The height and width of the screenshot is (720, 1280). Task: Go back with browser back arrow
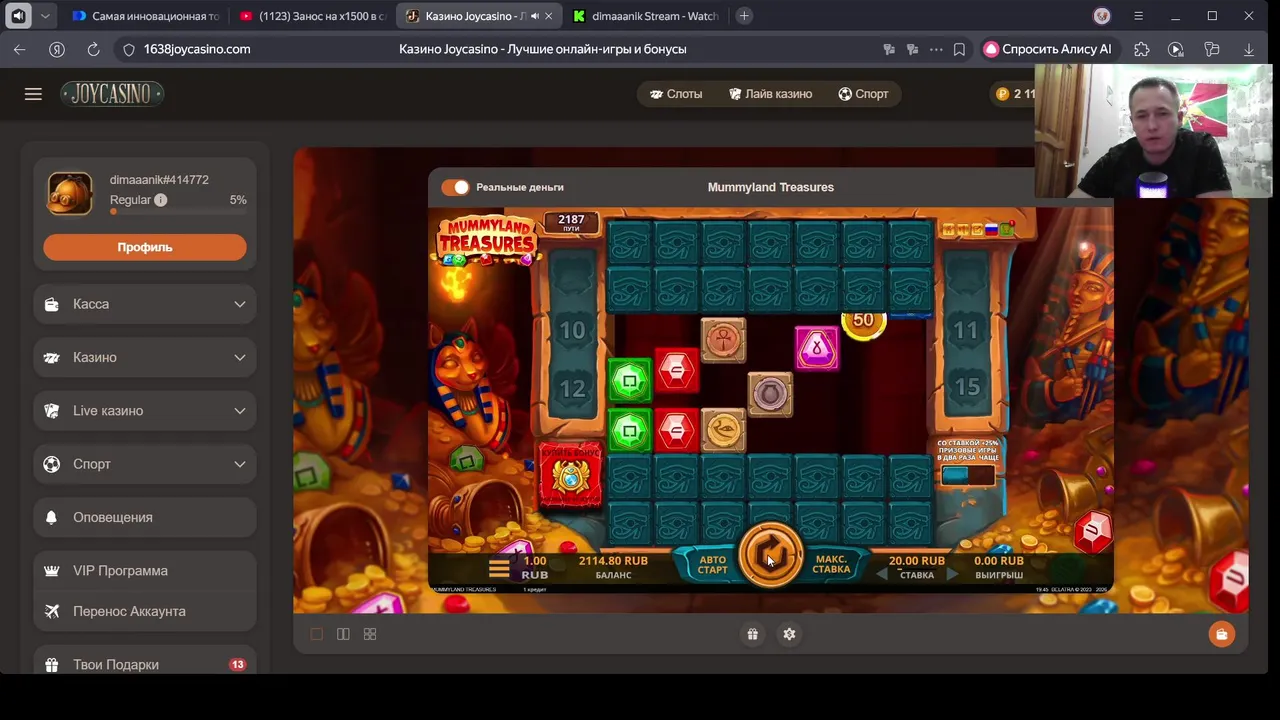point(20,49)
